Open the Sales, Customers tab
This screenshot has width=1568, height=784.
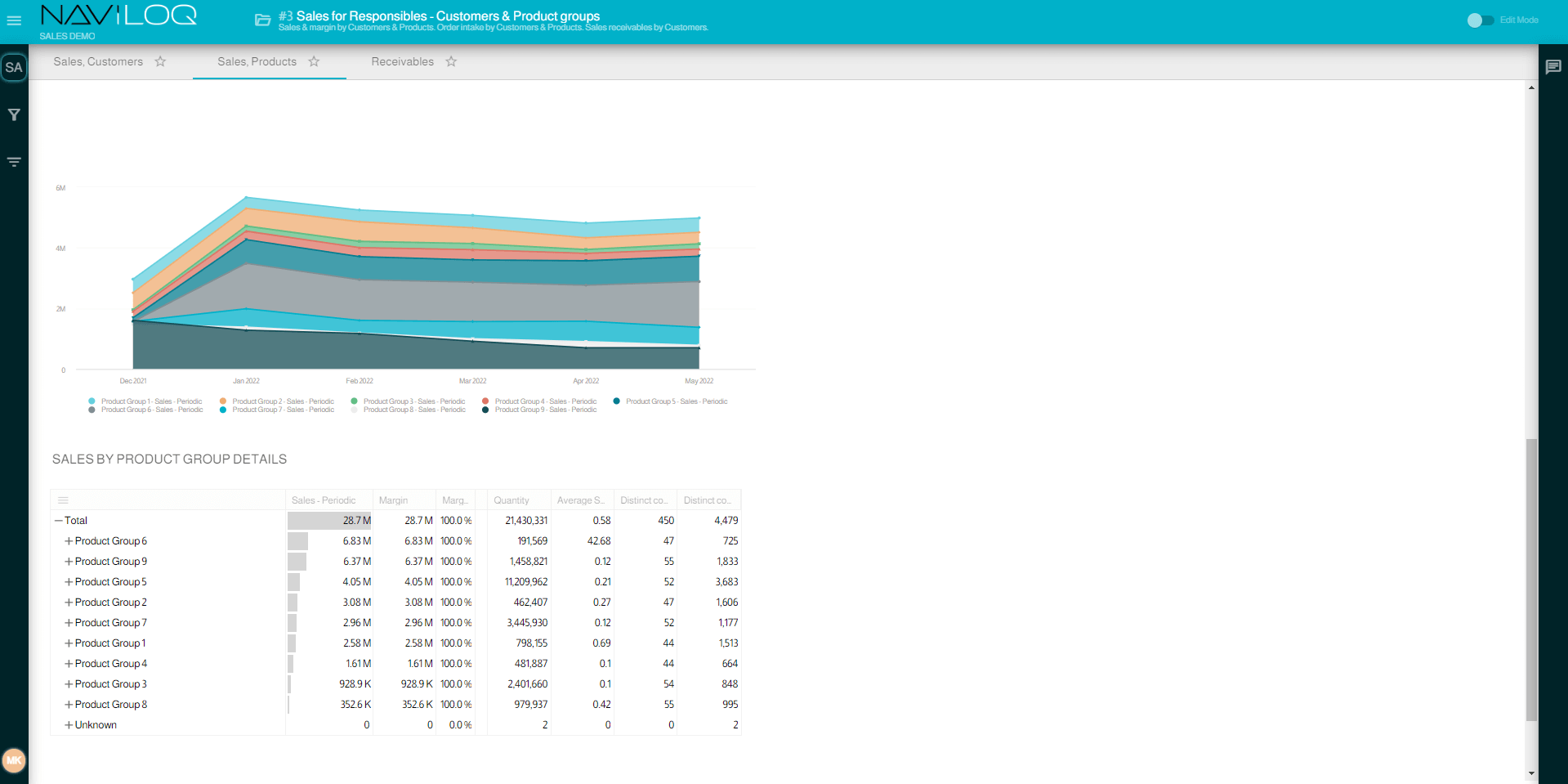pyautogui.click(x=97, y=61)
